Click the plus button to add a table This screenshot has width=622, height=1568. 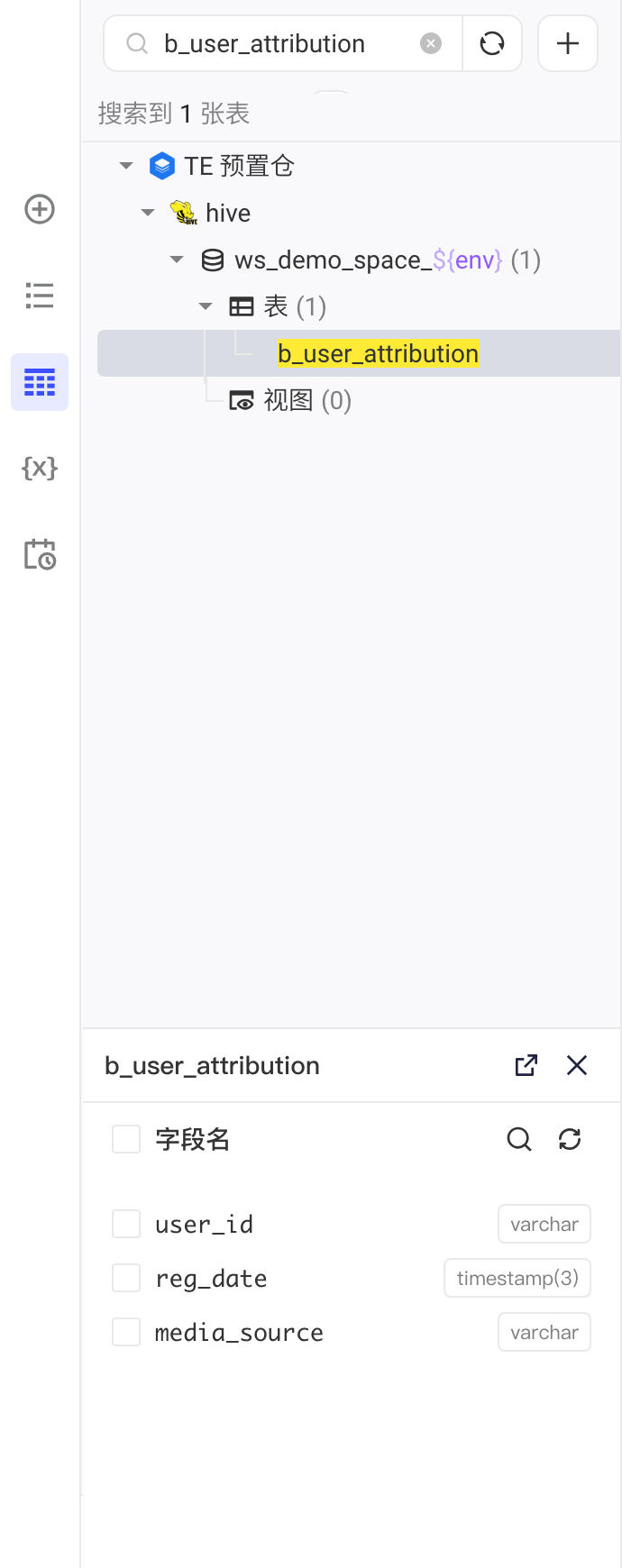(568, 43)
